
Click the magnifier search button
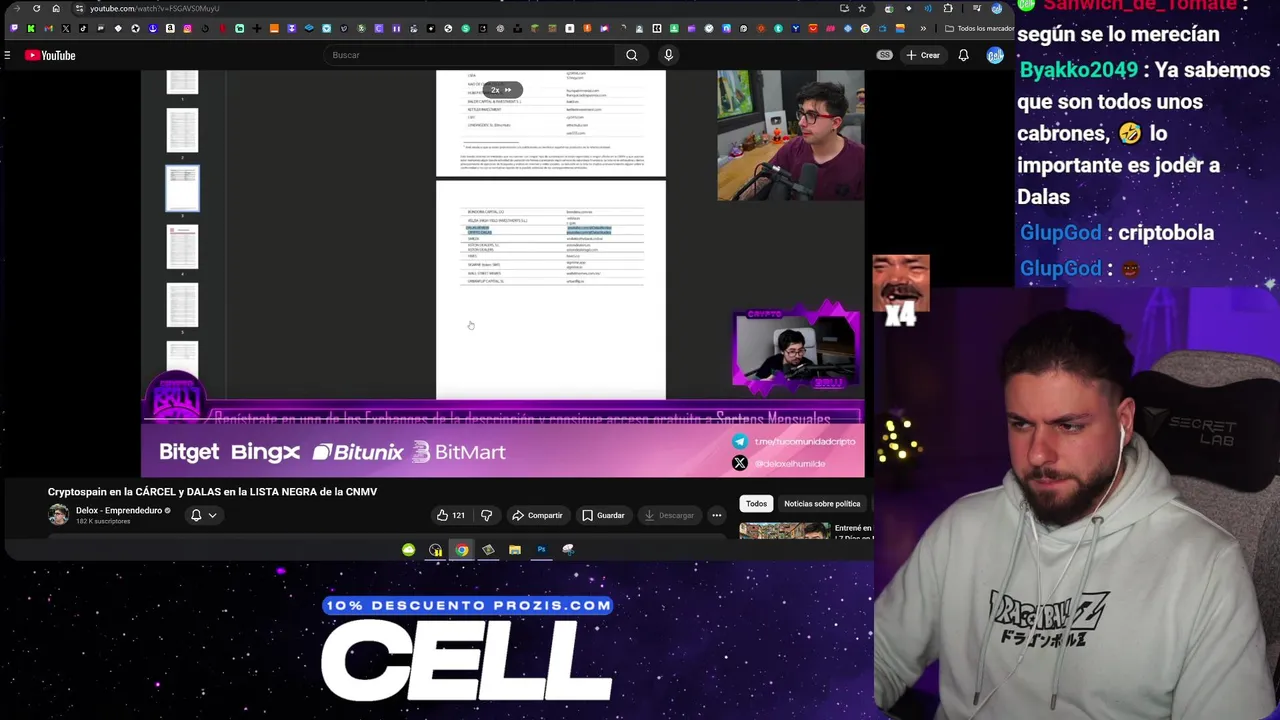click(x=632, y=55)
